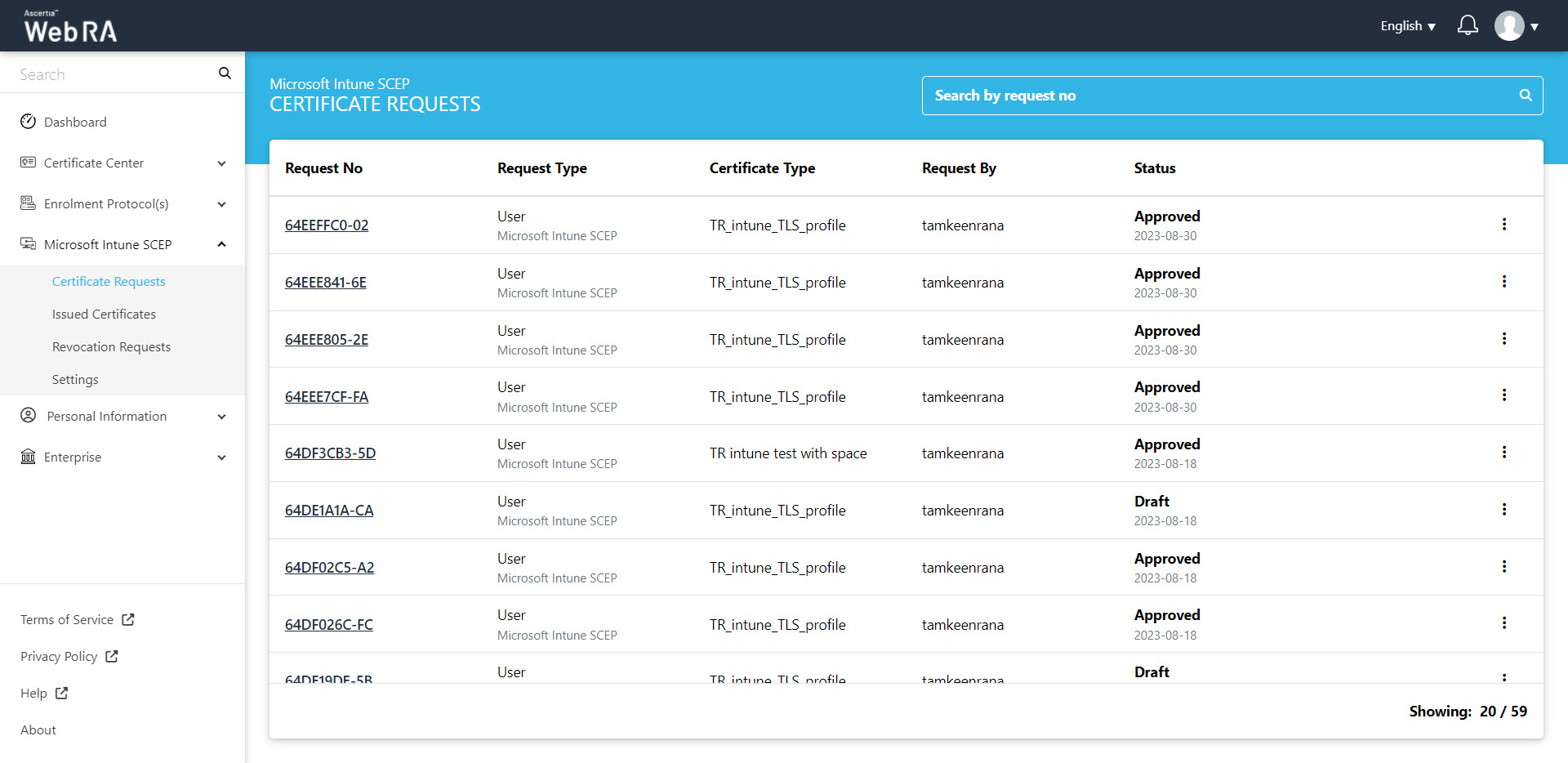Open Settings under Microsoft Intune SCEP
The image size is (1568, 763).
click(75, 380)
